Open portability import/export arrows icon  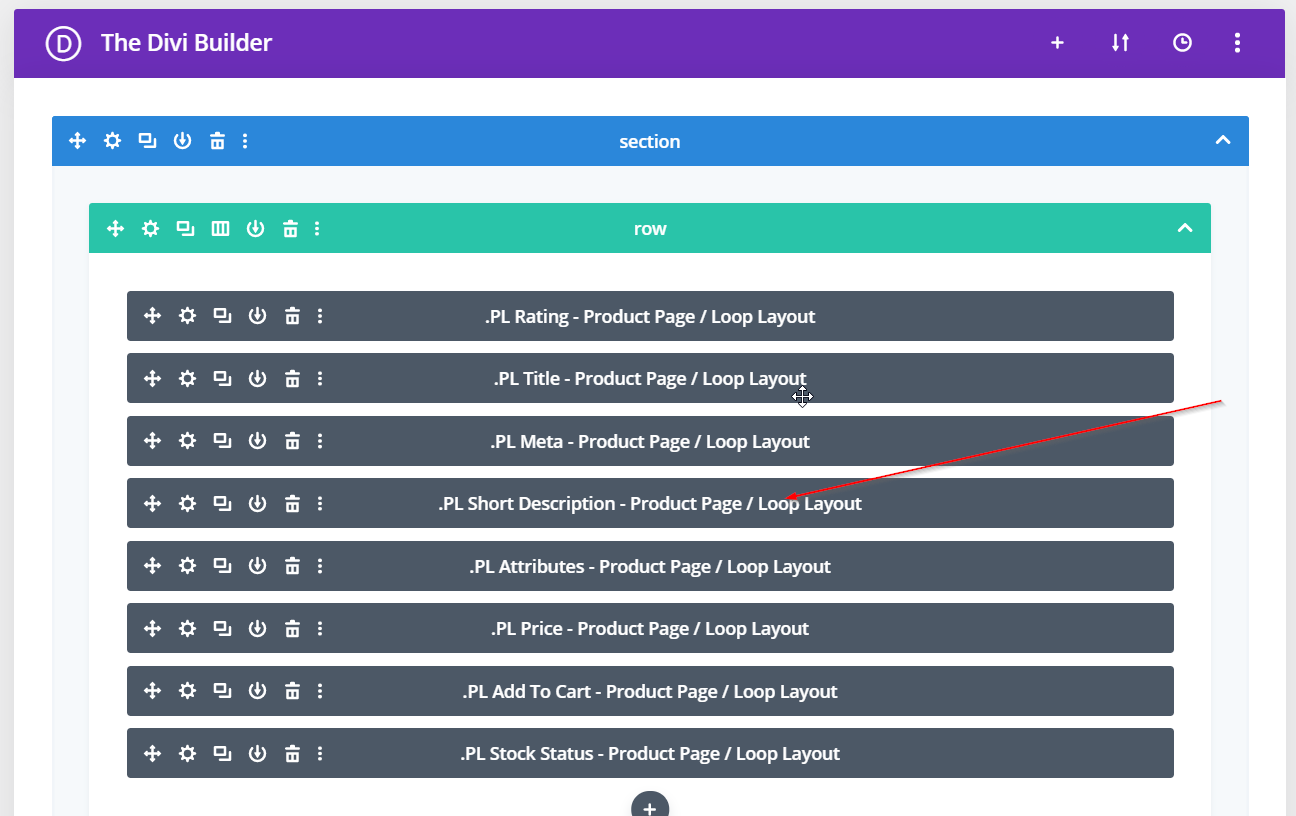coord(1120,43)
